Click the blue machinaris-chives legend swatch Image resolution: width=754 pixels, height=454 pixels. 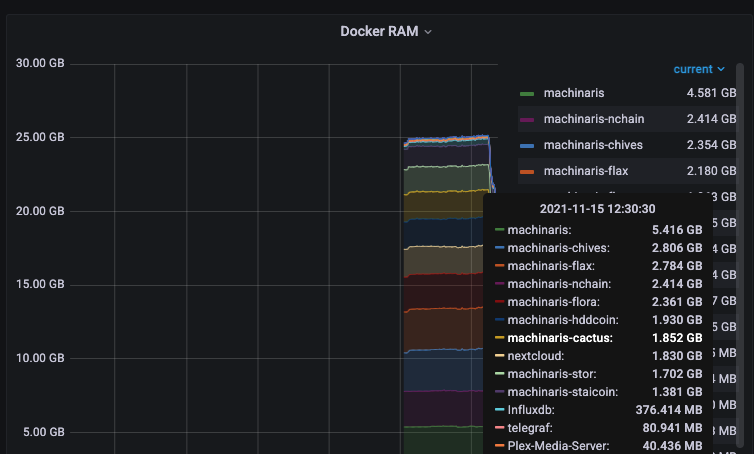(x=527, y=146)
